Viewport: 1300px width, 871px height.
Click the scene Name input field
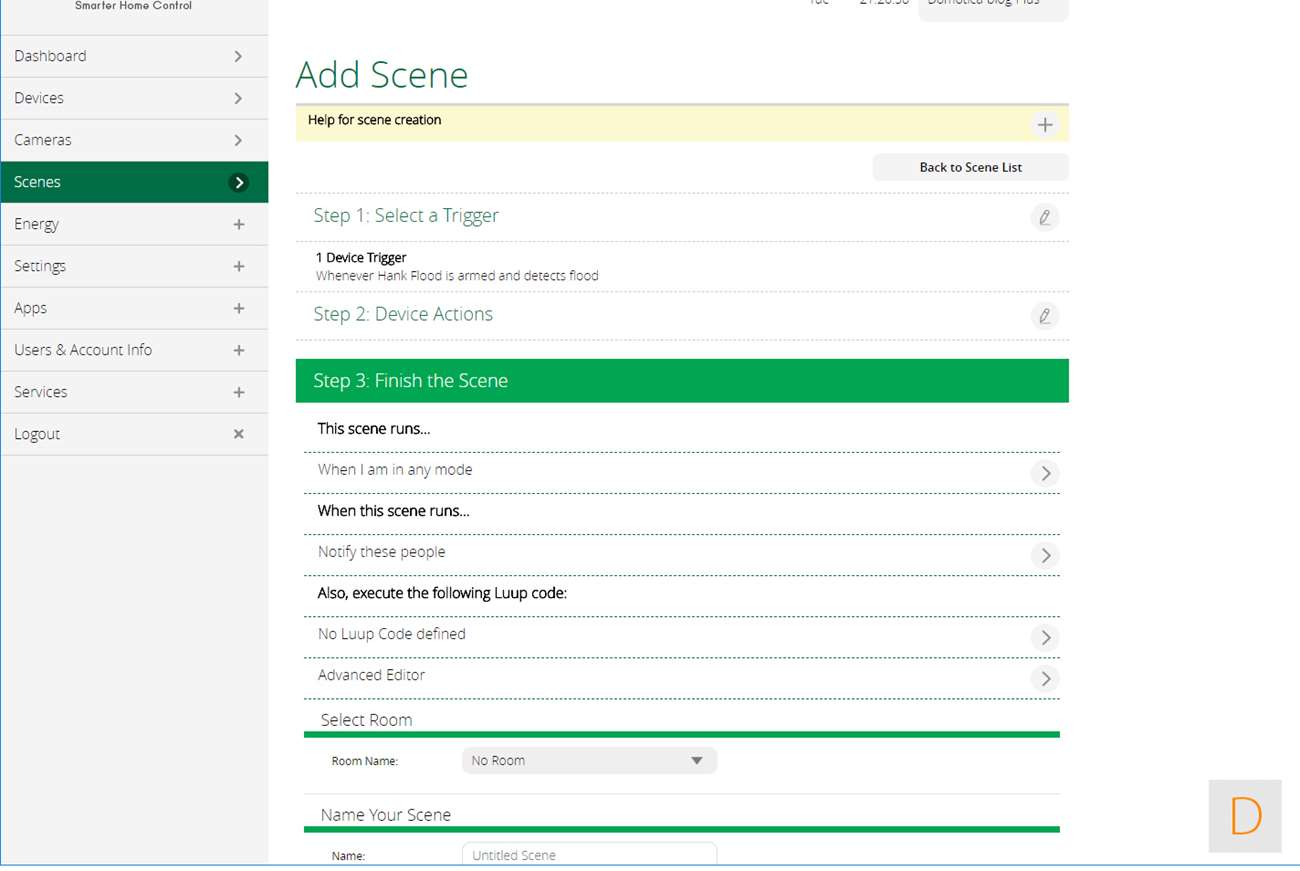point(589,855)
